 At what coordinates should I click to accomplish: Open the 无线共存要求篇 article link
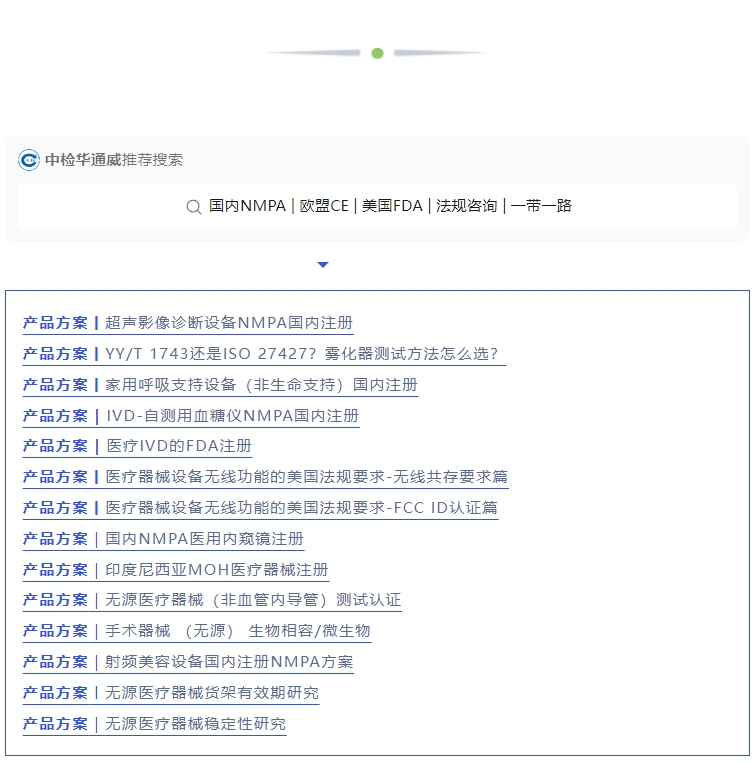coord(306,477)
